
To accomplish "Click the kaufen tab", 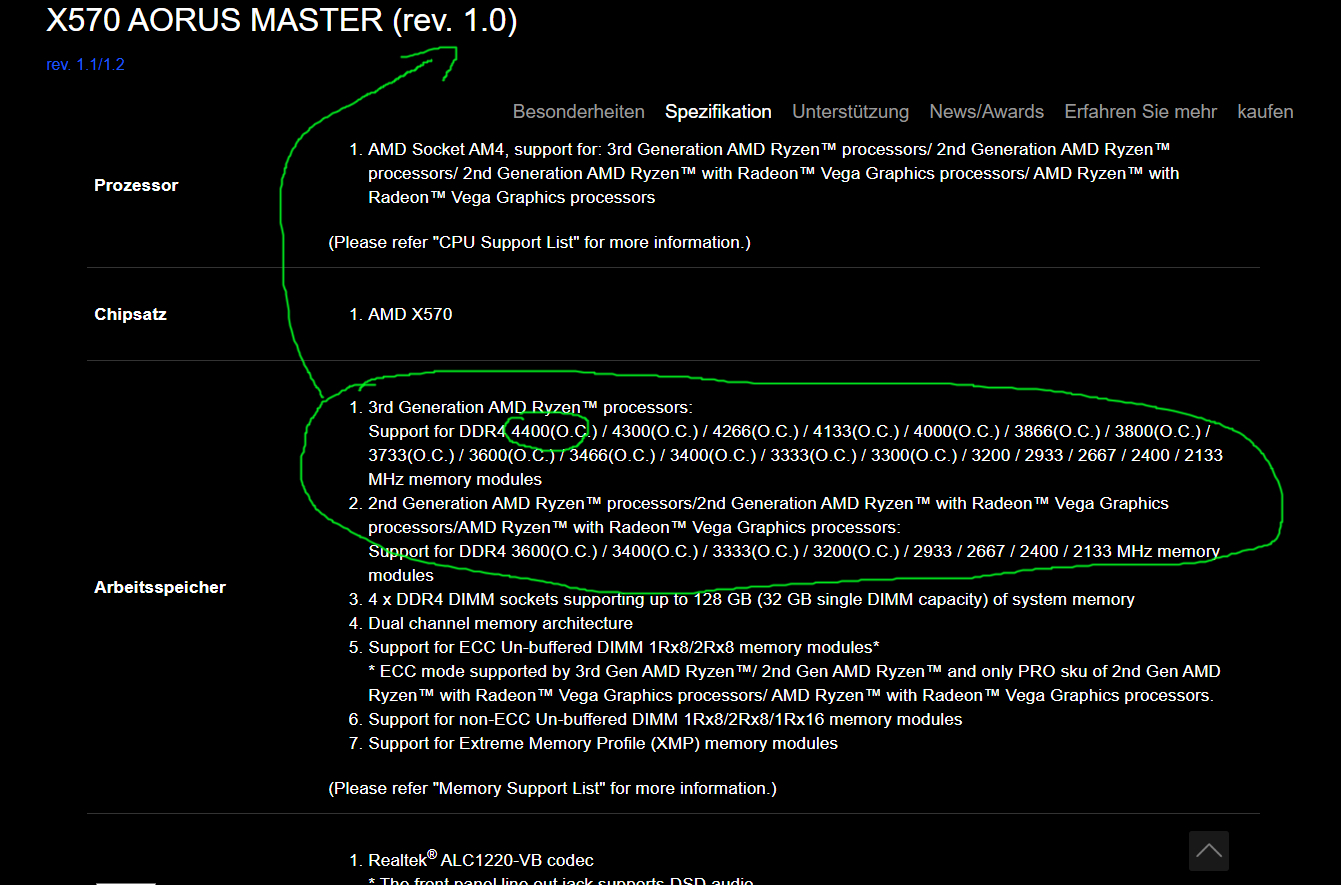I will [x=1265, y=112].
